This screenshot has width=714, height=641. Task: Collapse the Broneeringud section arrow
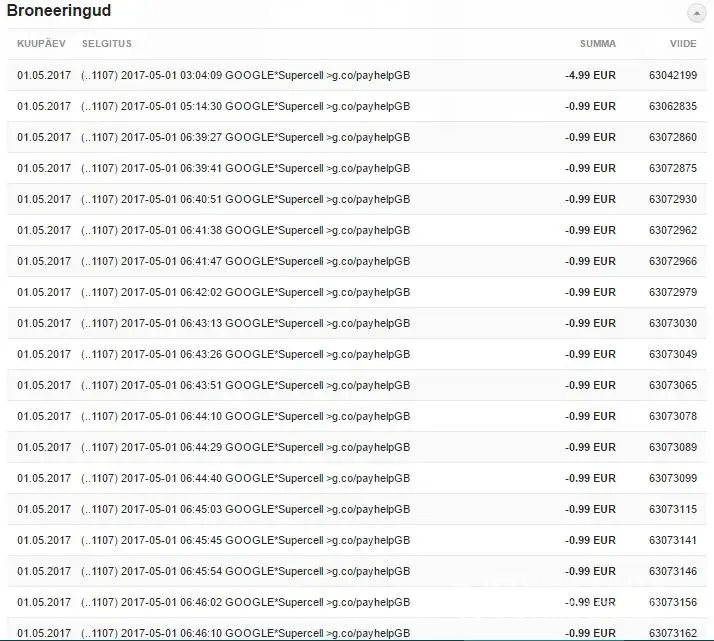(x=696, y=13)
